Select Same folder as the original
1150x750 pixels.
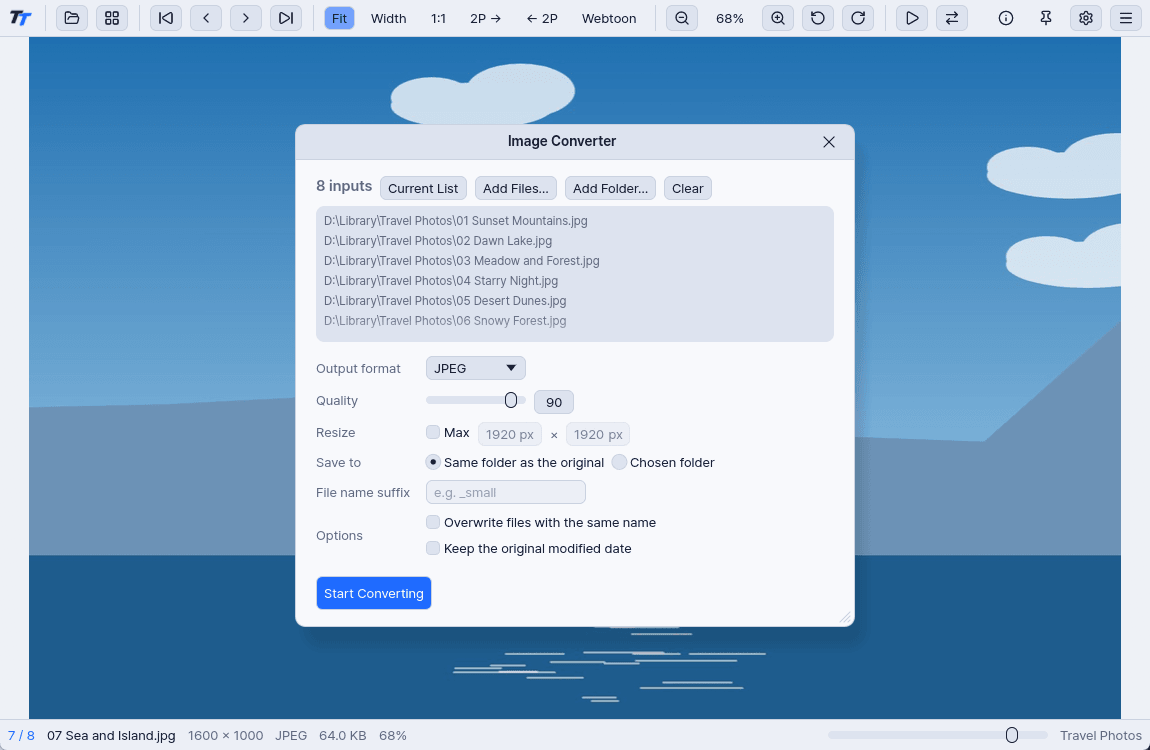[433, 462]
